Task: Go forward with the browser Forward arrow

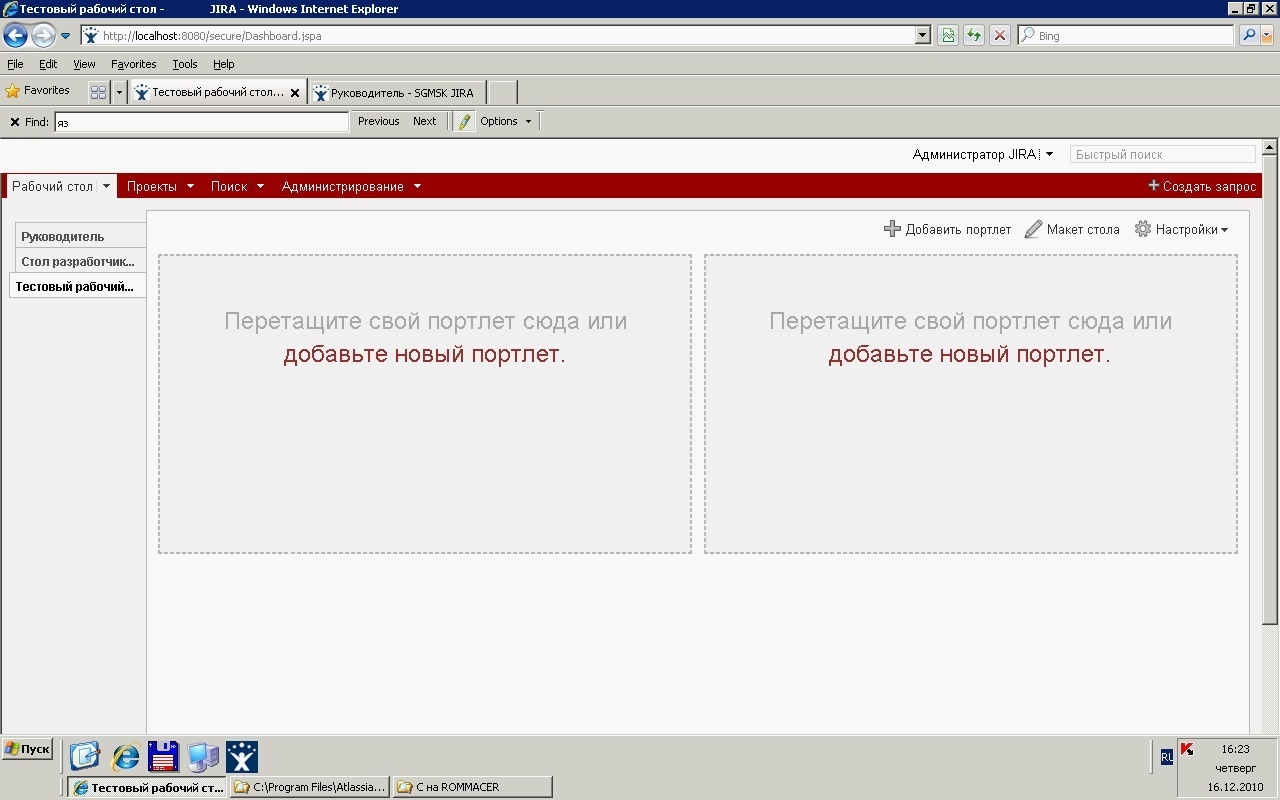Action: (43, 36)
